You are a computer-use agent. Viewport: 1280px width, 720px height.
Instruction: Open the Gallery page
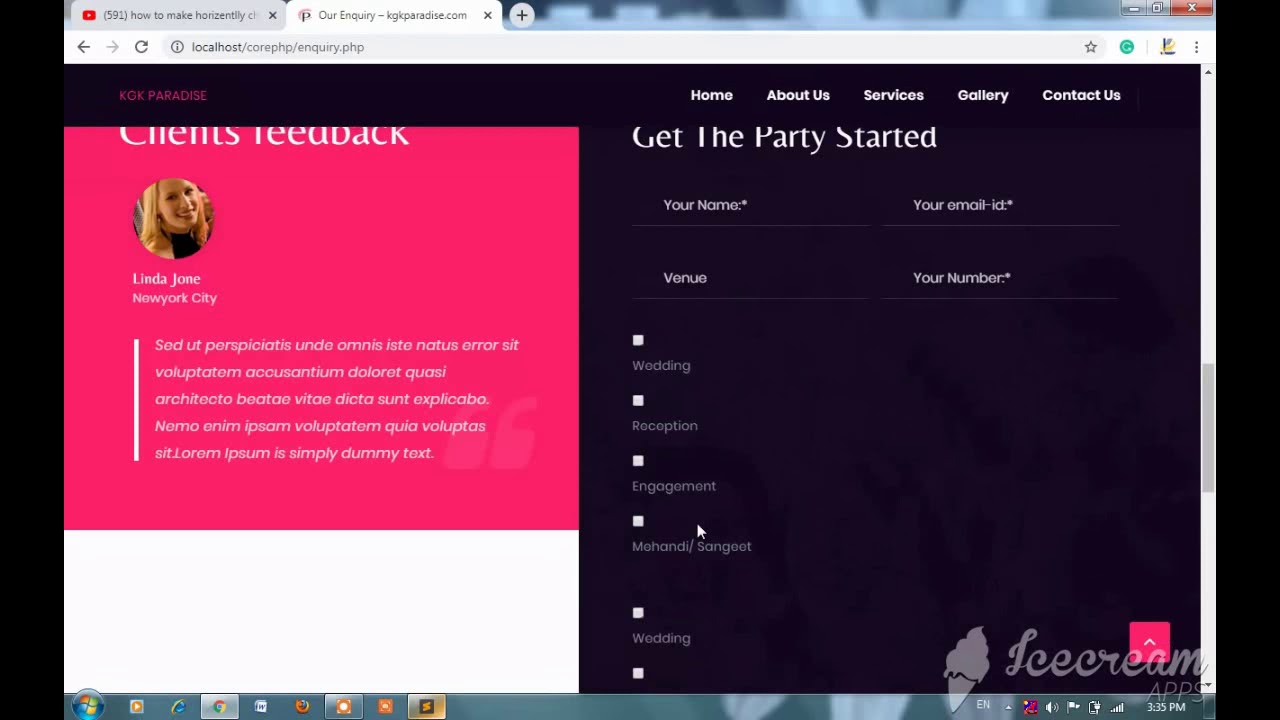(x=983, y=95)
